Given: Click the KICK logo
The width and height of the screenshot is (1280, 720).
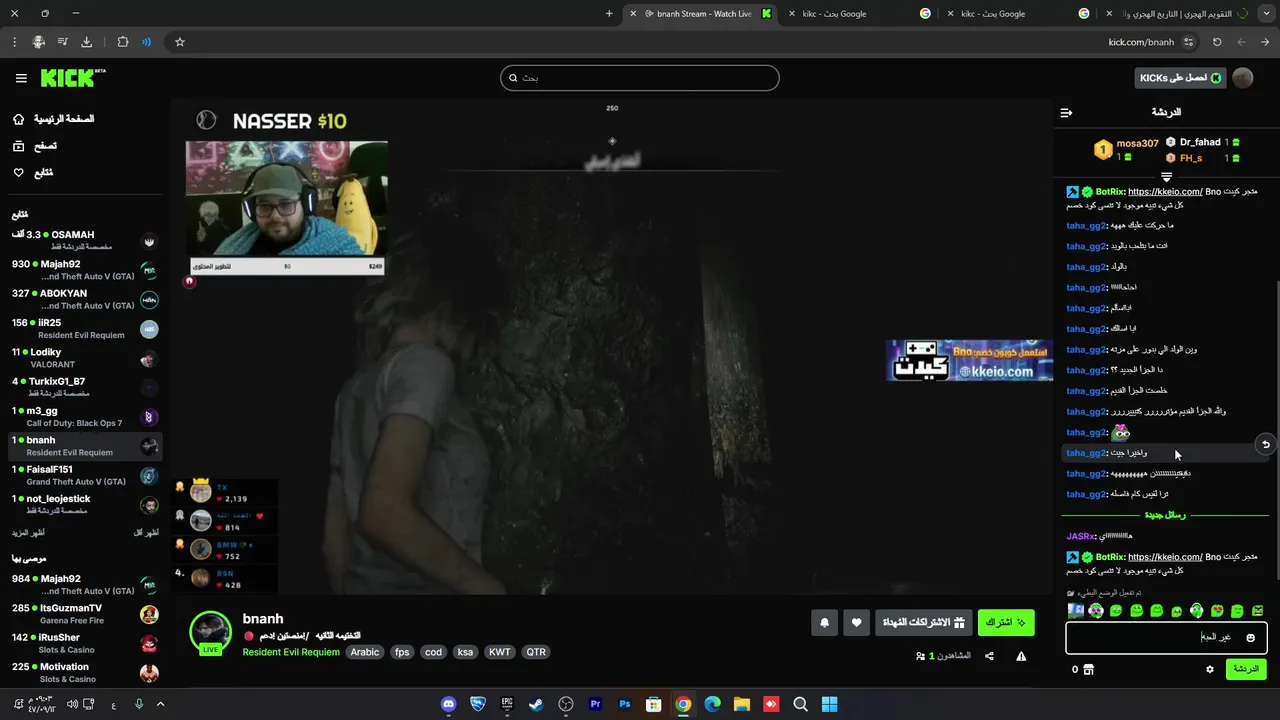Looking at the screenshot, I should point(72,78).
